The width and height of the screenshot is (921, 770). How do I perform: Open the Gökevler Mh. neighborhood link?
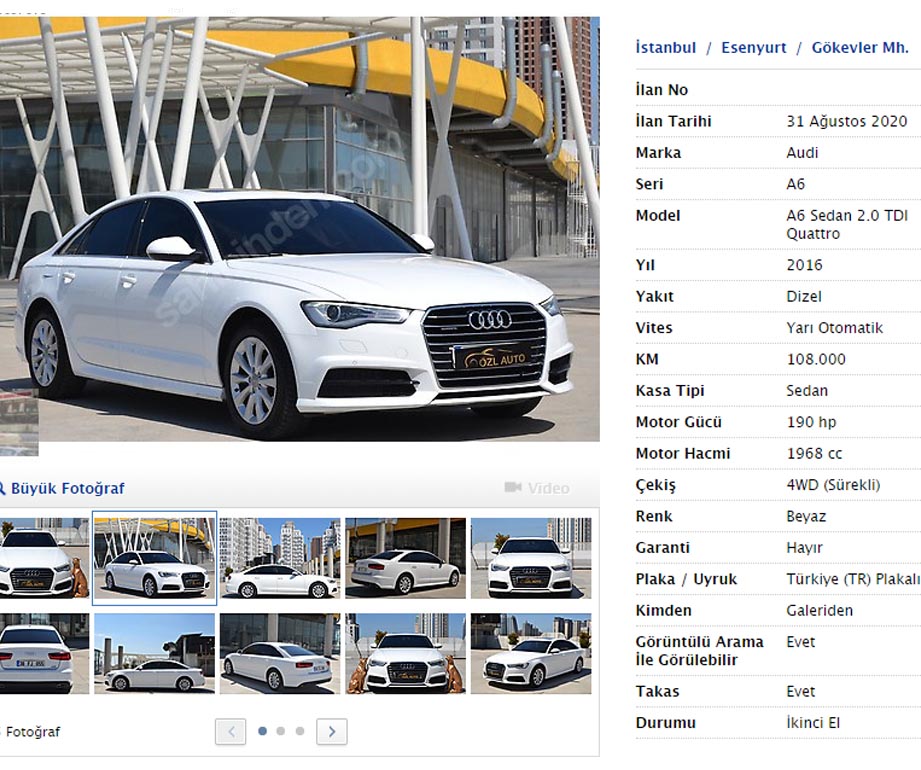click(x=859, y=47)
